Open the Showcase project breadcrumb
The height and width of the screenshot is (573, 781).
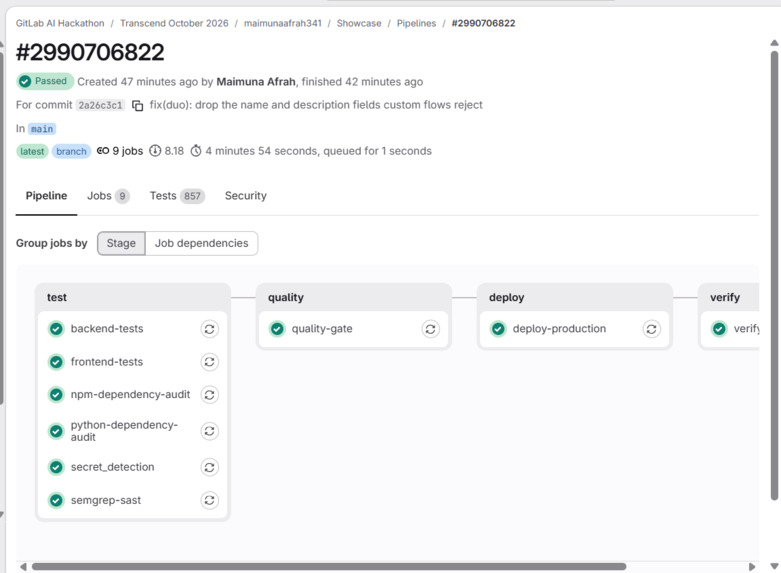[x=359, y=23]
